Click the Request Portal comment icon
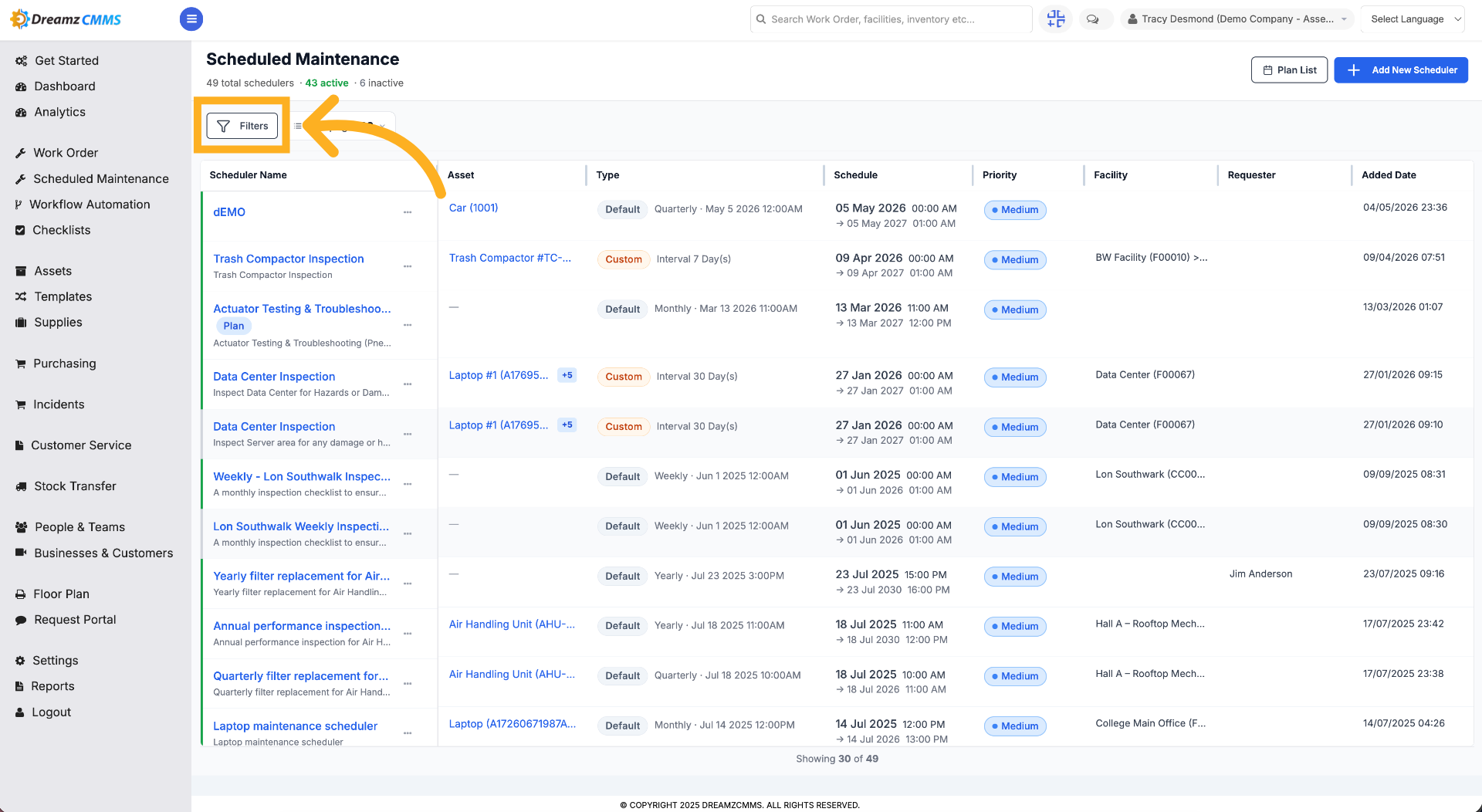This screenshot has width=1482, height=812. (x=21, y=620)
